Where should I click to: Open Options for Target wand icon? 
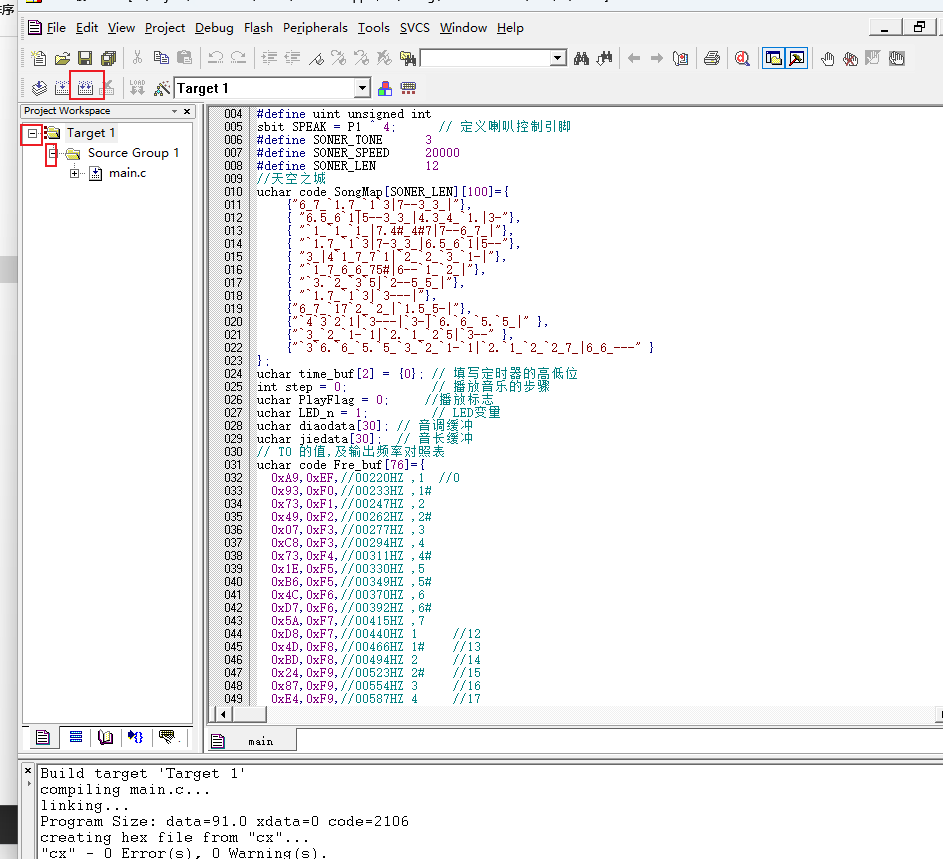[161, 88]
